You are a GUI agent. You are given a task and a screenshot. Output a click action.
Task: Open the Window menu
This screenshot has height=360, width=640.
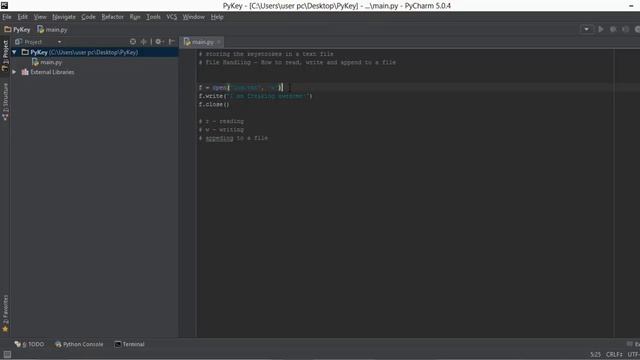[193, 17]
